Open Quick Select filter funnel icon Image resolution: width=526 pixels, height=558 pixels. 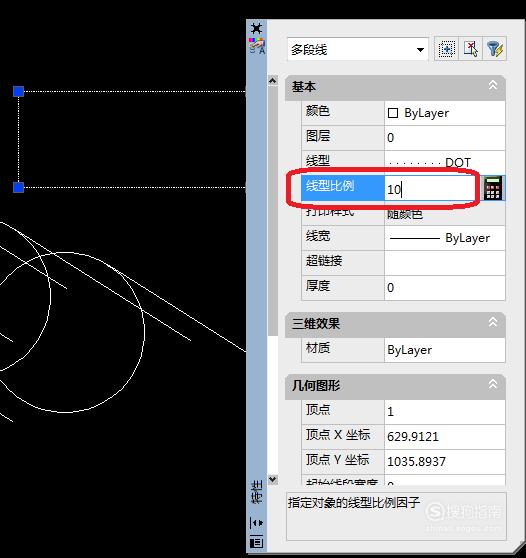(x=494, y=49)
